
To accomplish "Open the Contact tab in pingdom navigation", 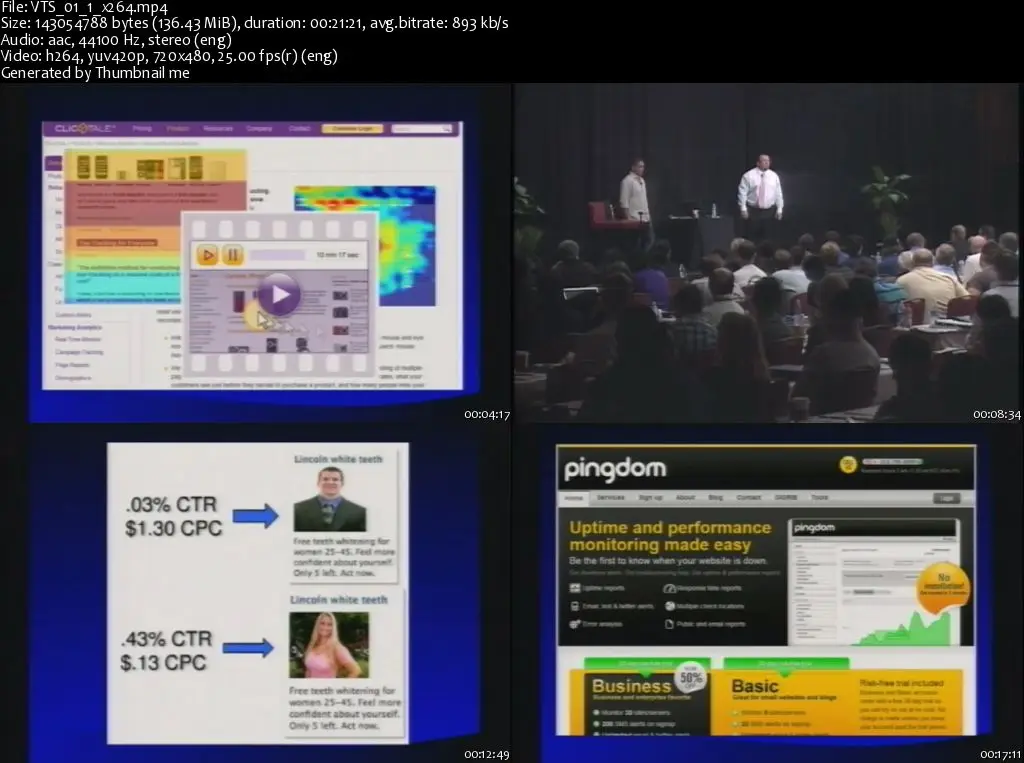I will [x=748, y=498].
